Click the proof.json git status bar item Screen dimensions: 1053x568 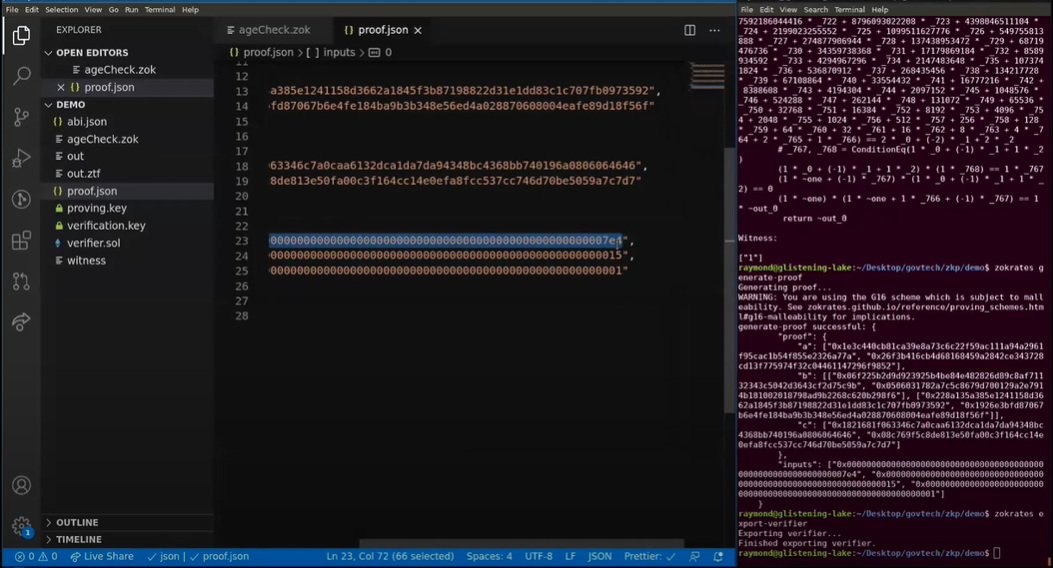220,557
